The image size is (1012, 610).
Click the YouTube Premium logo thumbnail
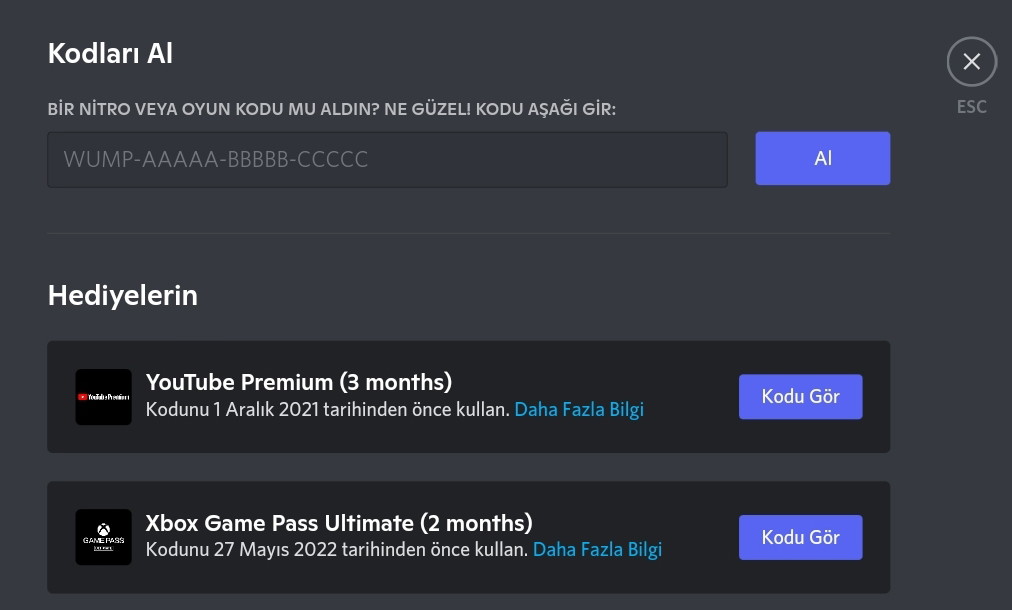103,397
